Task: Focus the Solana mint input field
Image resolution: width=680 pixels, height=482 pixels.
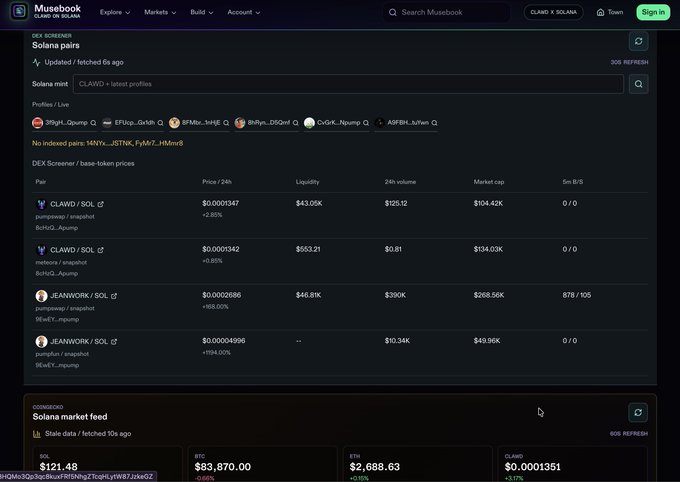Action: coord(348,84)
